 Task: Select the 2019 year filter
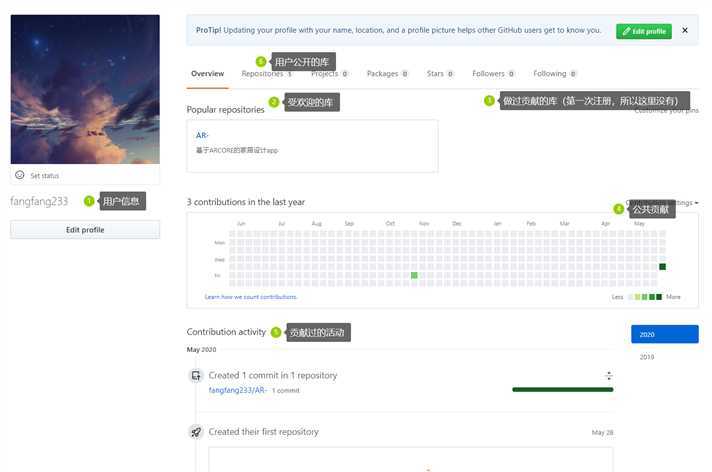point(647,357)
